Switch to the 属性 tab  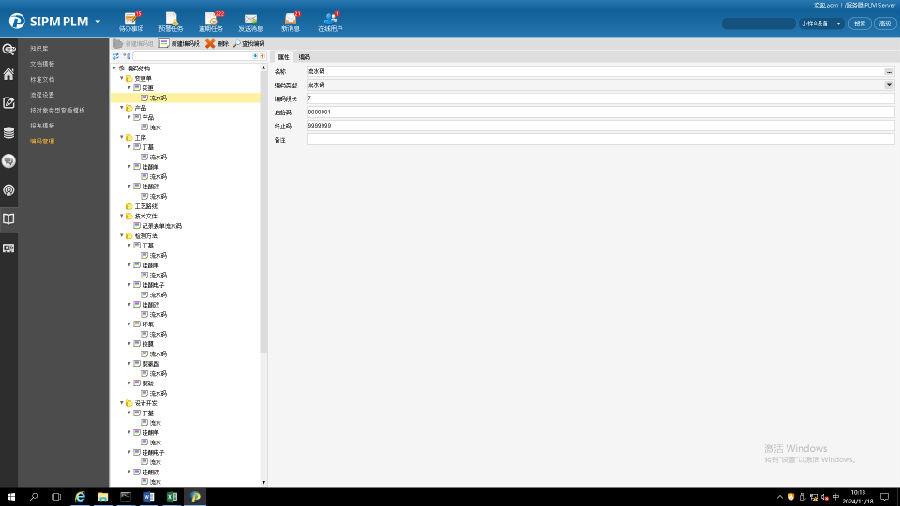pyautogui.click(x=284, y=57)
